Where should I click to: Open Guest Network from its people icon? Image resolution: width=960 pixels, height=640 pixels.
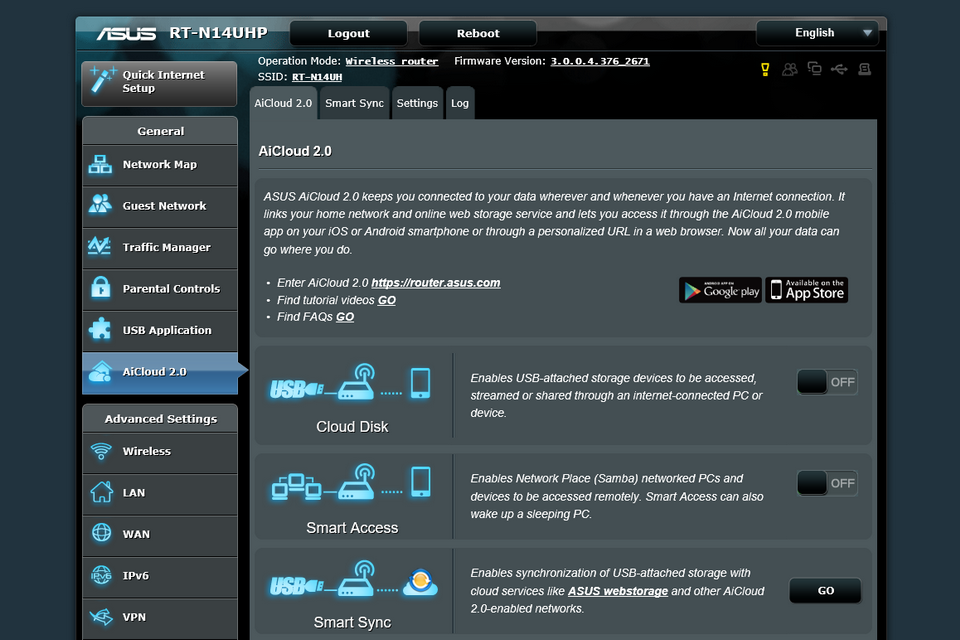[x=100, y=204]
